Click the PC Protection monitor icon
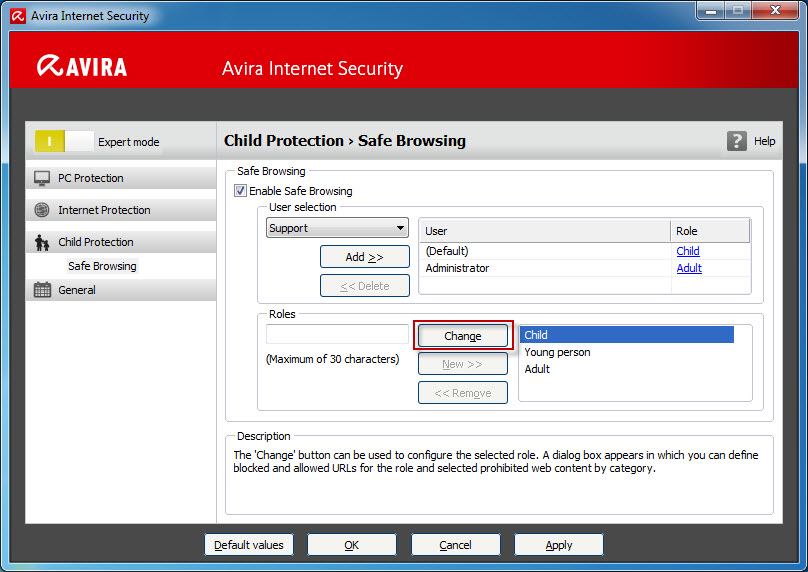808x572 pixels. (42, 178)
